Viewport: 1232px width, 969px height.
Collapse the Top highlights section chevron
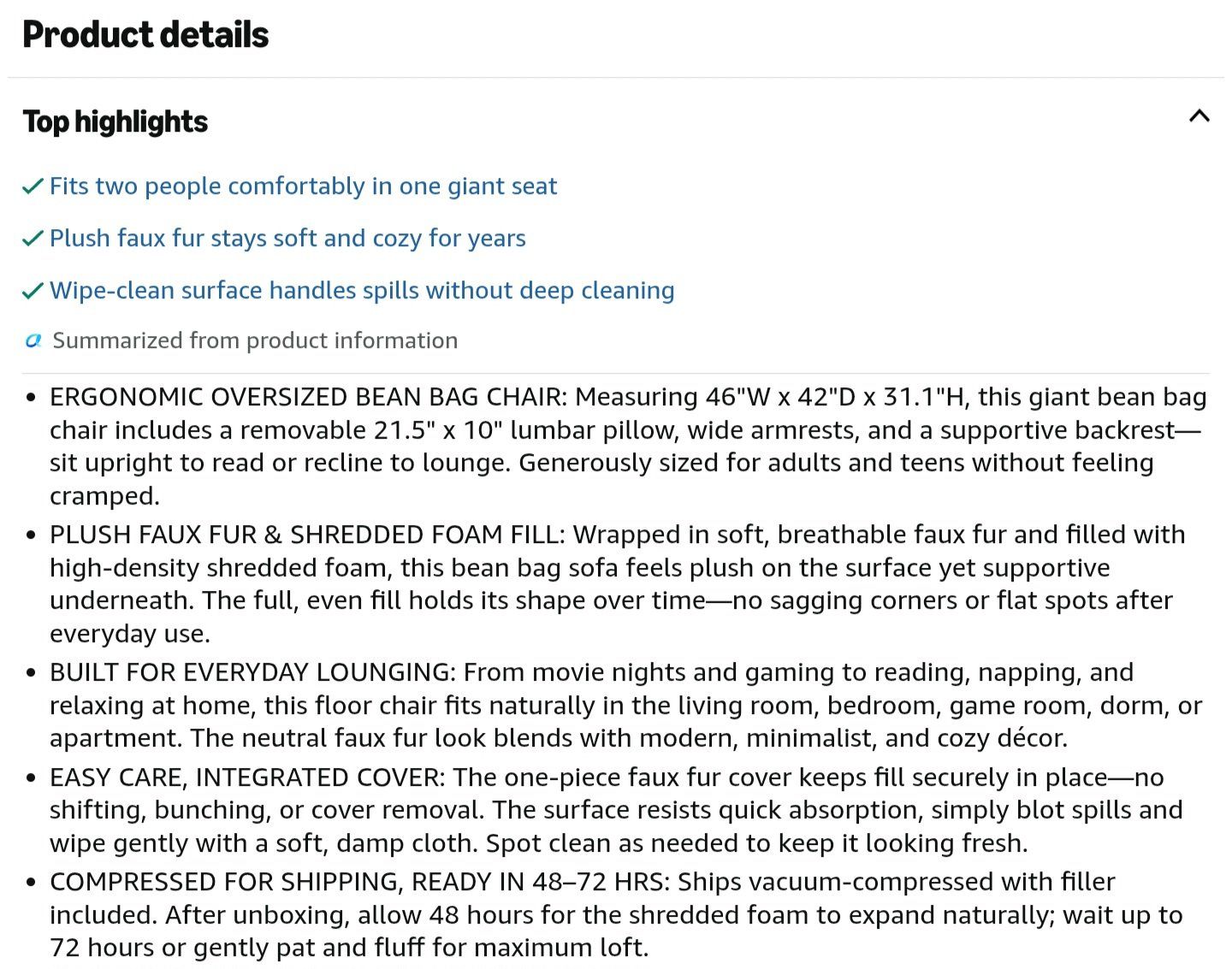pos(1199,115)
